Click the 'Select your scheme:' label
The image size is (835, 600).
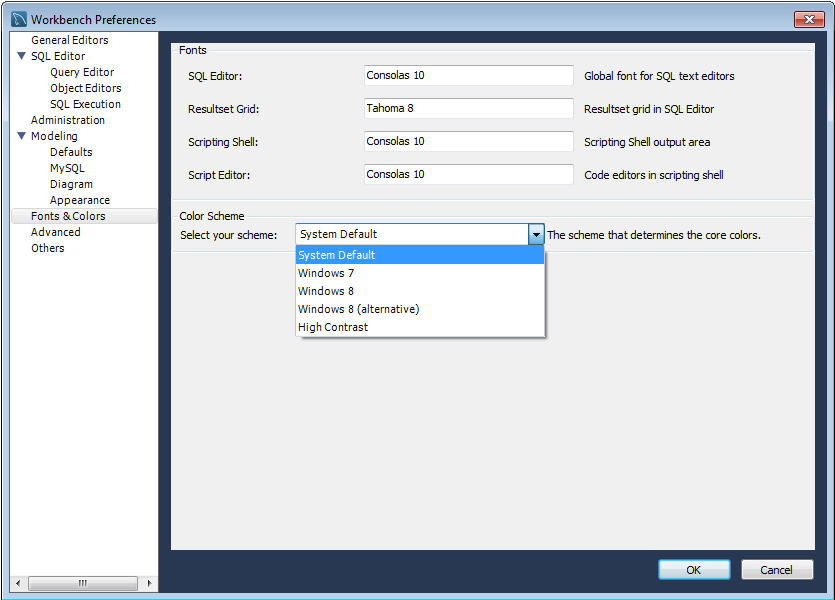coord(228,235)
